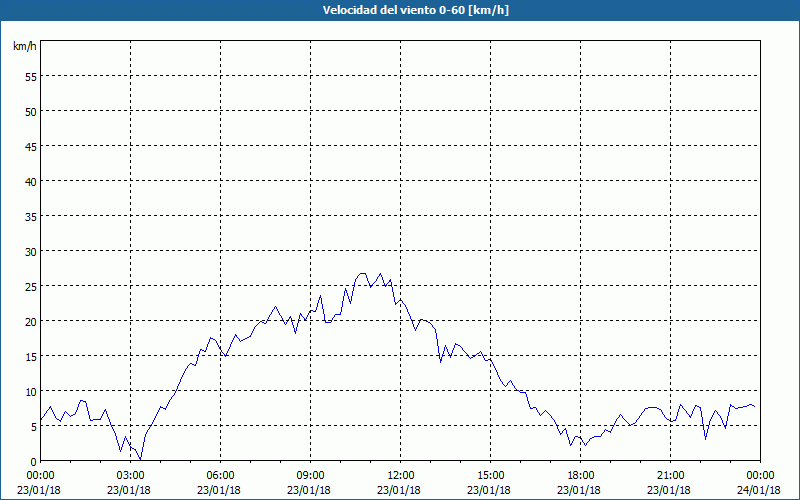Select the 15 tick label on the y-axis
This screenshot has height=500, width=800.
pos(30,356)
